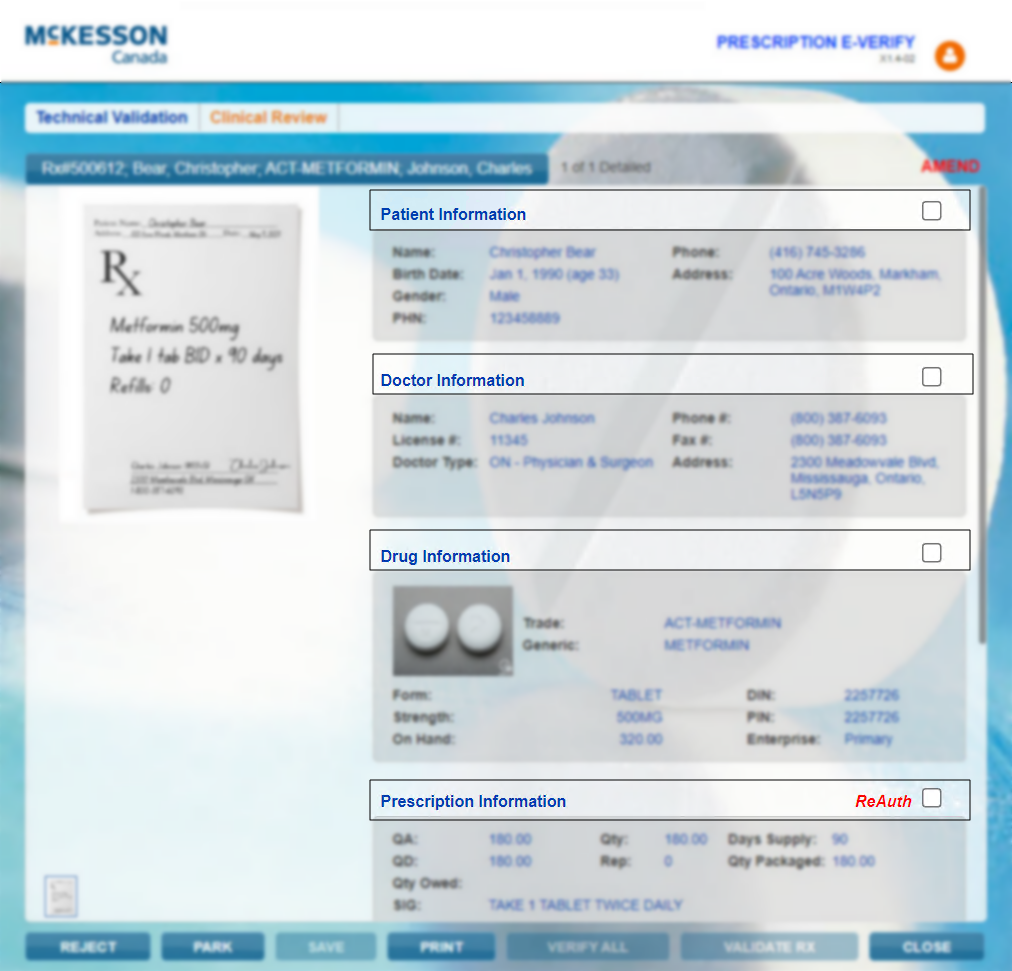Check the Doctor Information checkbox
The width and height of the screenshot is (1012, 971).
click(931, 376)
